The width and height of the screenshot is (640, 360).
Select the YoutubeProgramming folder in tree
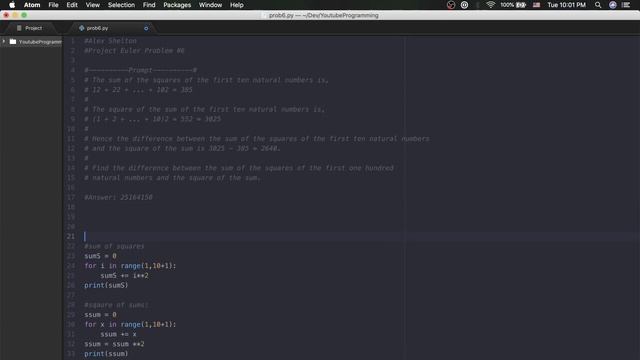[x=31, y=42]
